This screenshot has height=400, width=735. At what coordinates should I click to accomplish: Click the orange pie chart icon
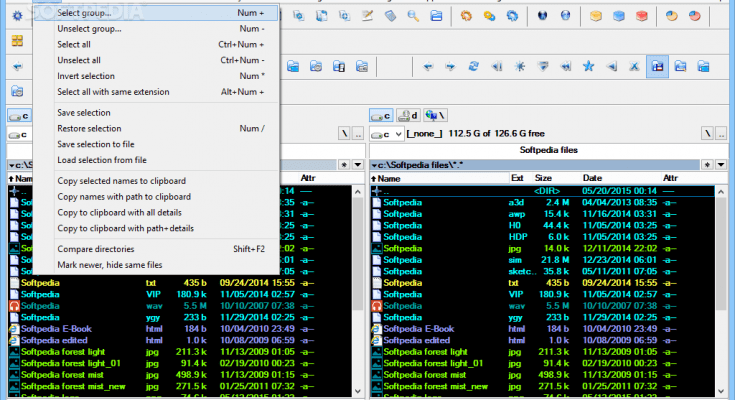[672, 16]
